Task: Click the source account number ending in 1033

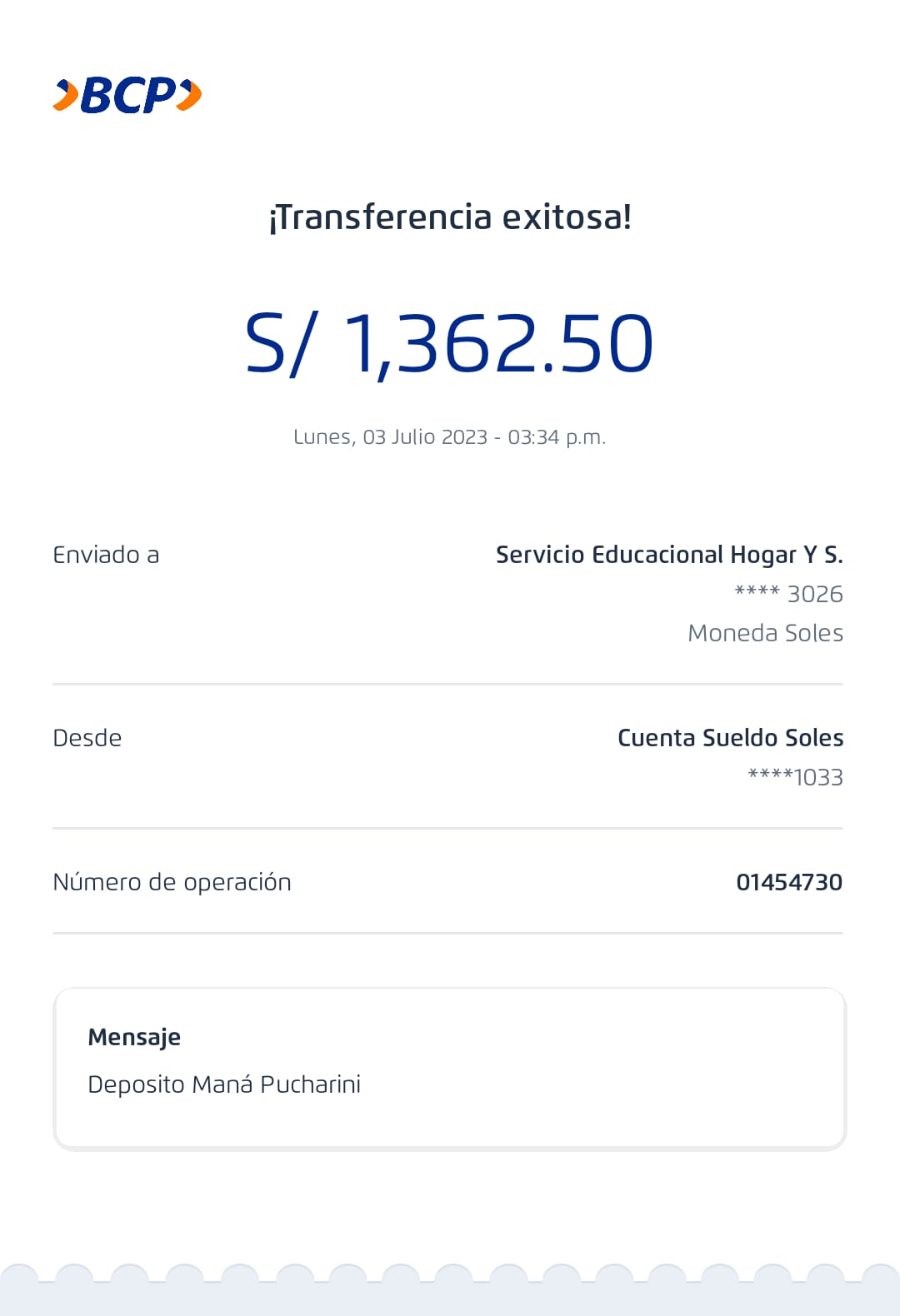Action: [795, 778]
